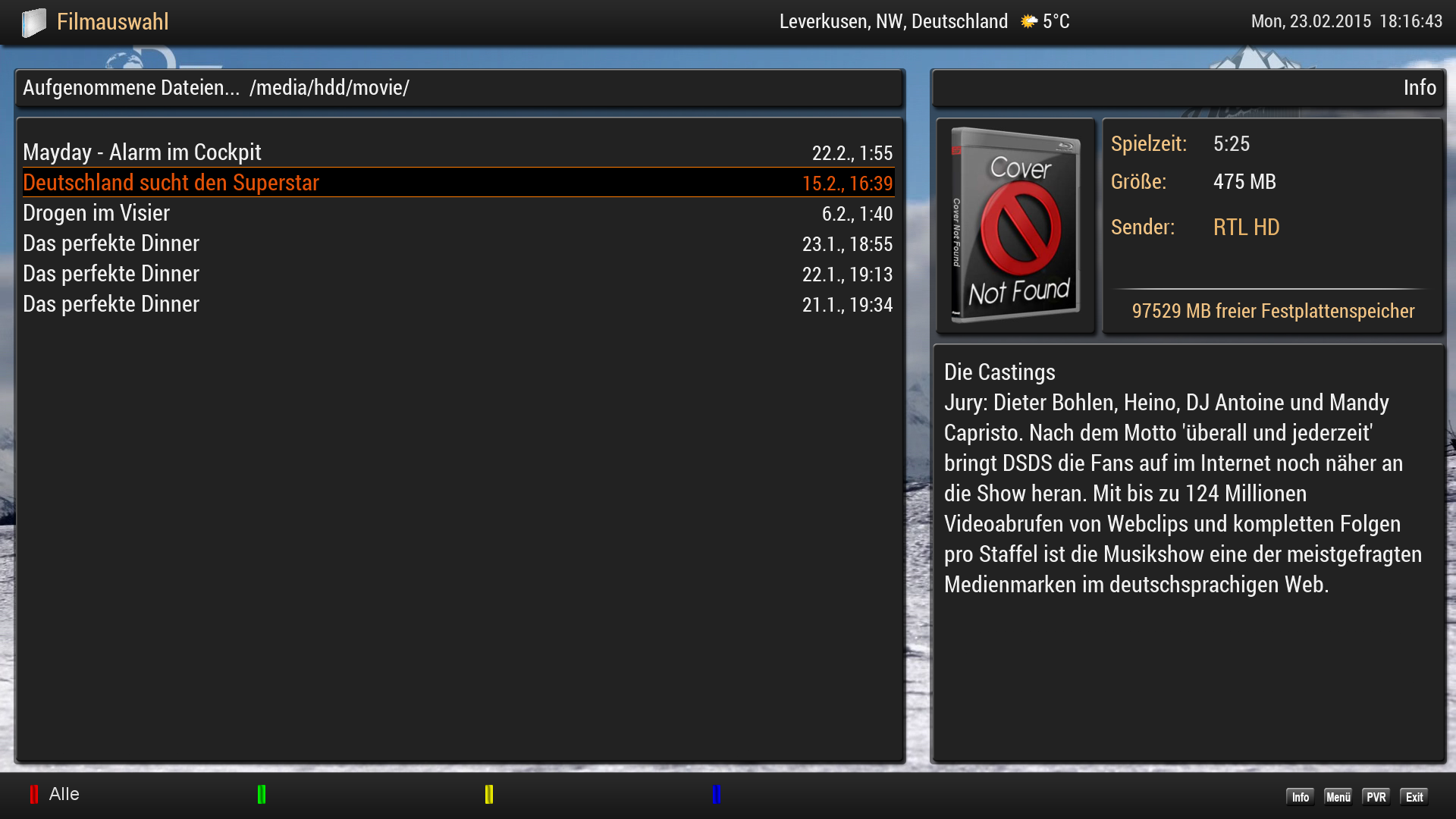This screenshot has height=819, width=1456.
Task: Click the PVR key button
Action: pyautogui.click(x=1376, y=797)
